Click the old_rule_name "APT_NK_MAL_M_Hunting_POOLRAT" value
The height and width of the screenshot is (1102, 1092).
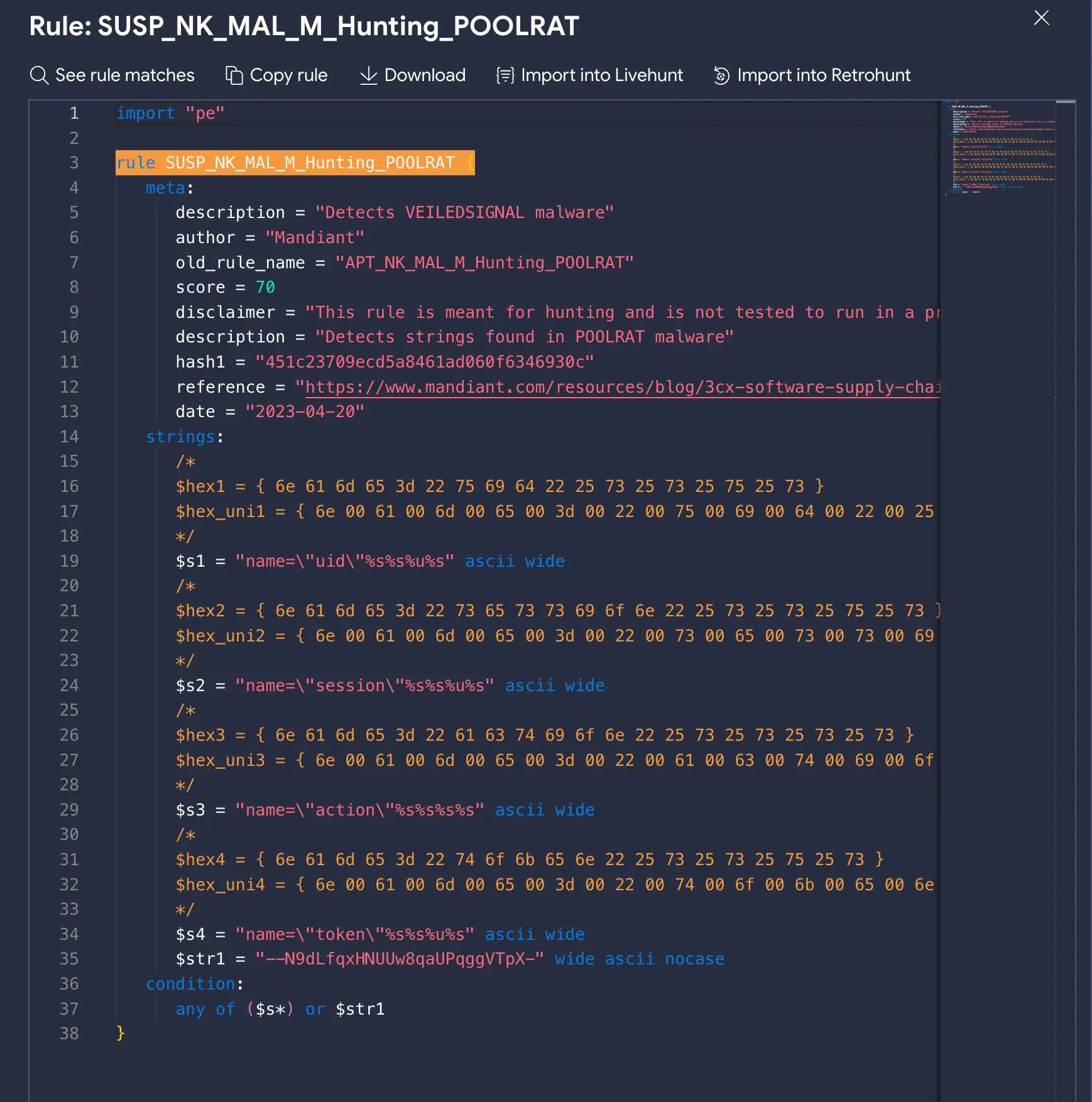click(484, 263)
